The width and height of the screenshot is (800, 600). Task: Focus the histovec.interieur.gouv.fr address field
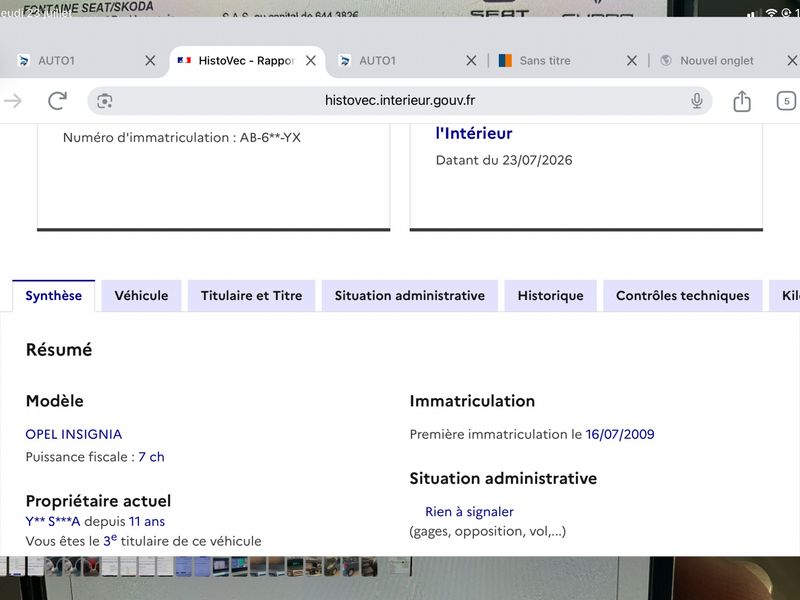(399, 101)
